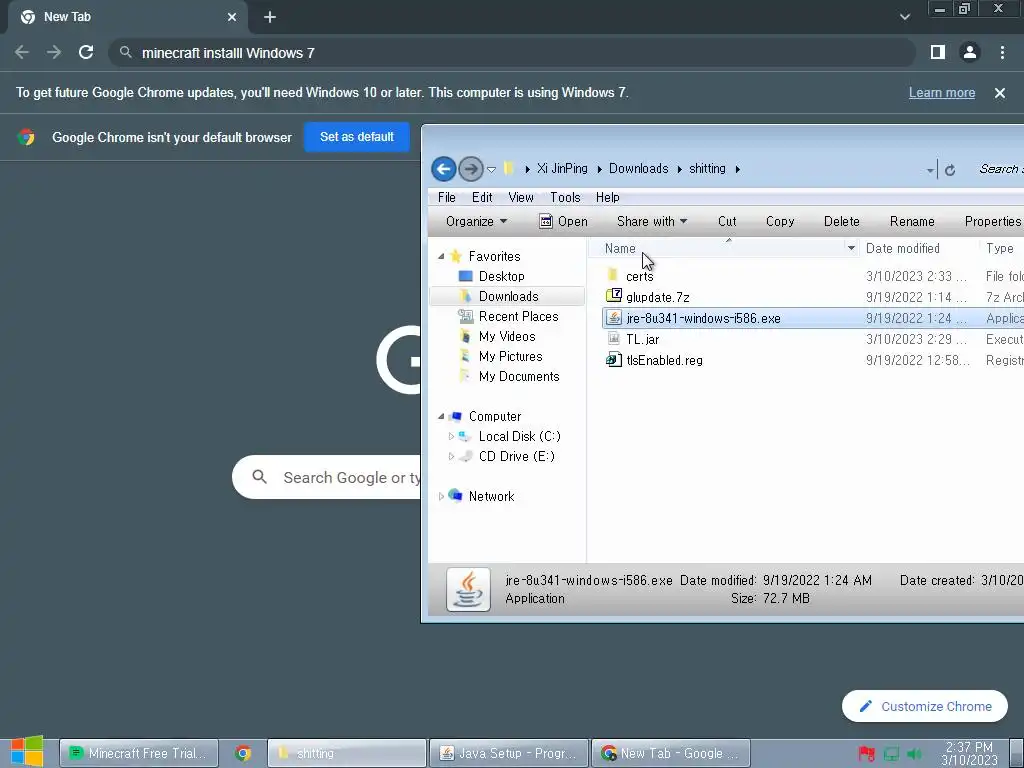Sort by Date modified column
Image resolution: width=1024 pixels, height=768 pixels.
tap(903, 248)
